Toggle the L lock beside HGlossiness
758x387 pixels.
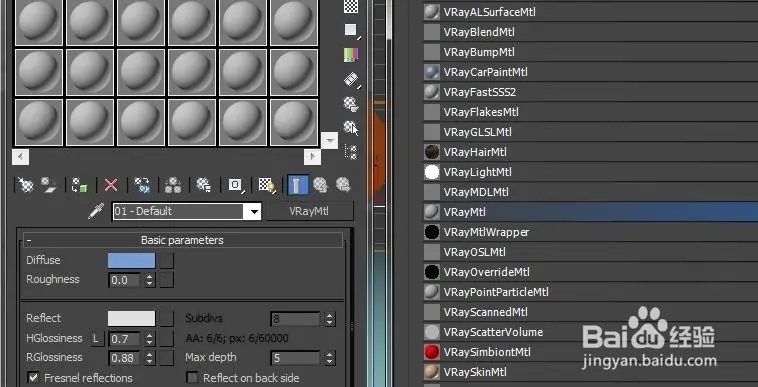(x=96, y=339)
